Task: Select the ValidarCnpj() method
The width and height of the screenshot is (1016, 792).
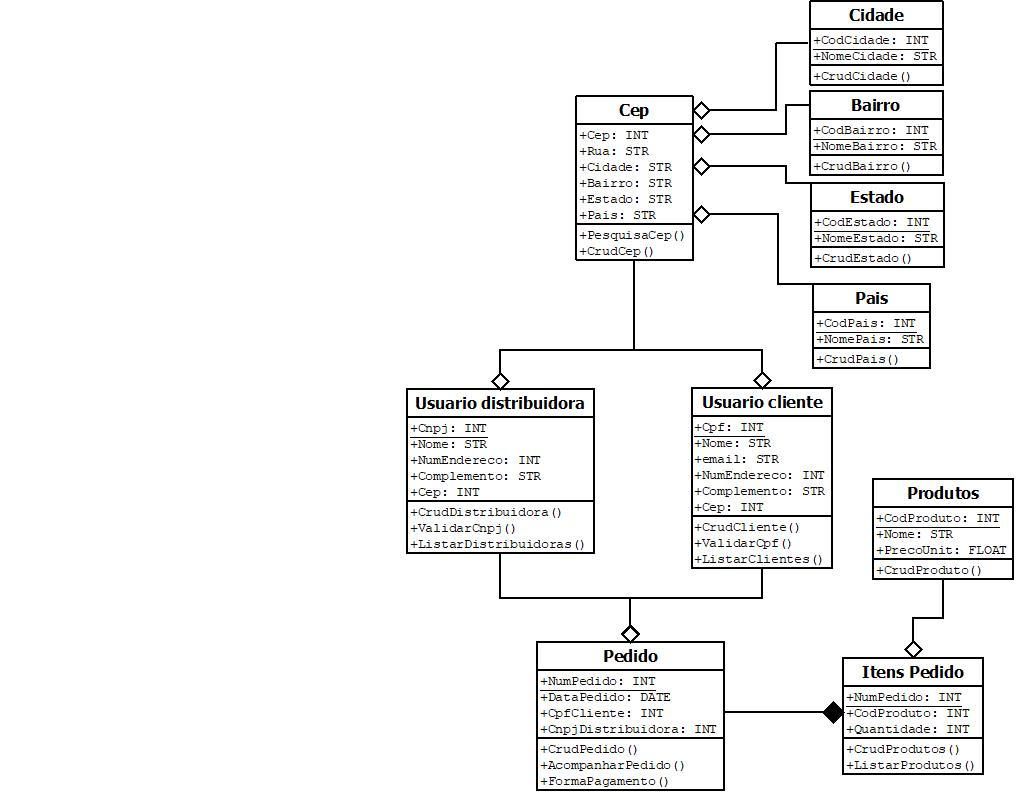Action: point(466,528)
